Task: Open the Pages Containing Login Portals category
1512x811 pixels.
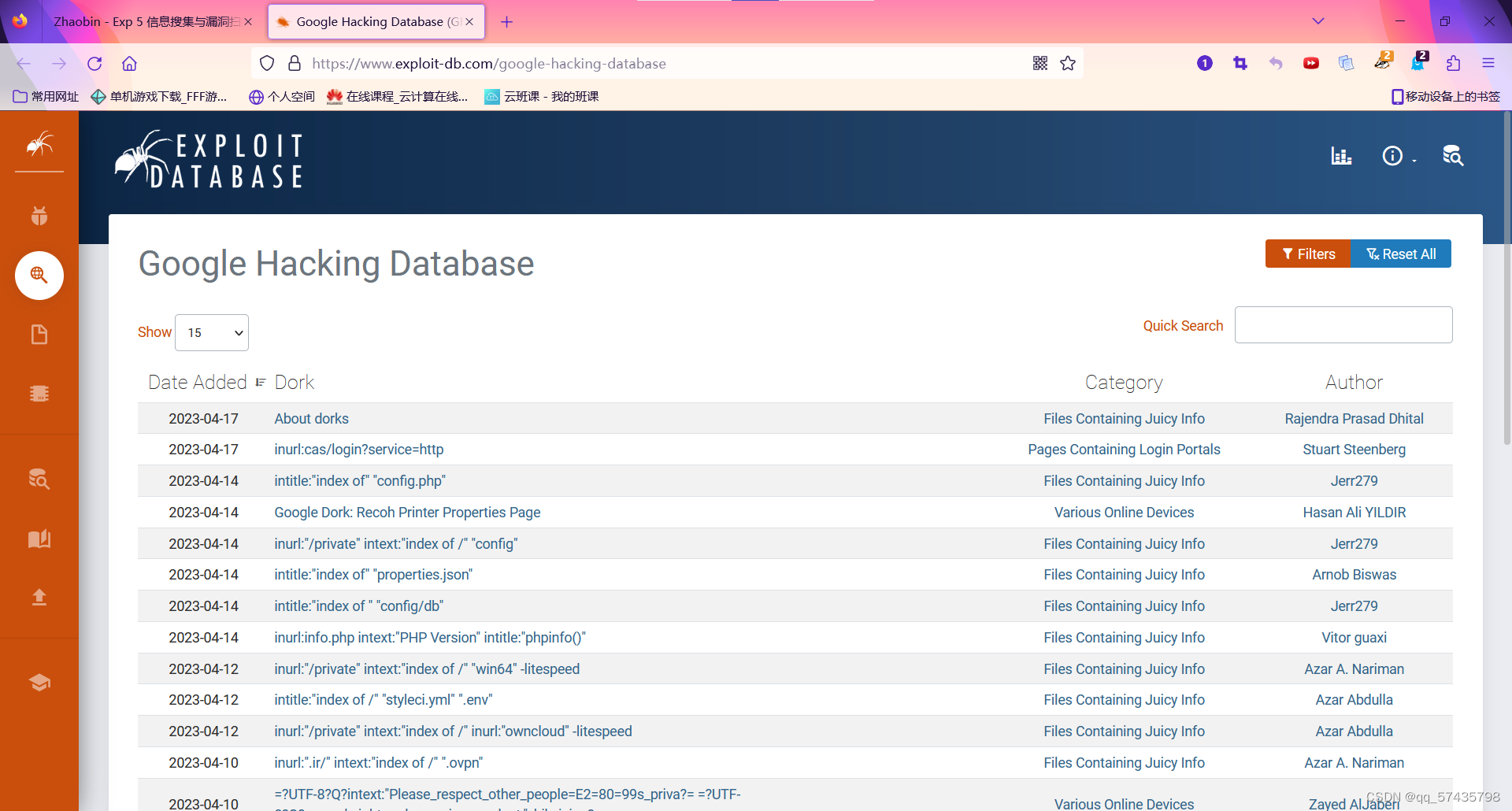Action: [x=1124, y=450]
